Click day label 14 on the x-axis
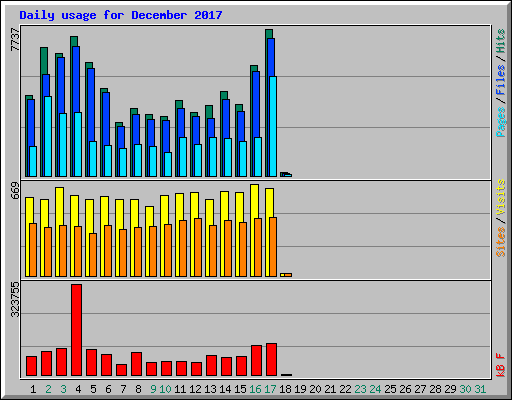 click(x=225, y=389)
